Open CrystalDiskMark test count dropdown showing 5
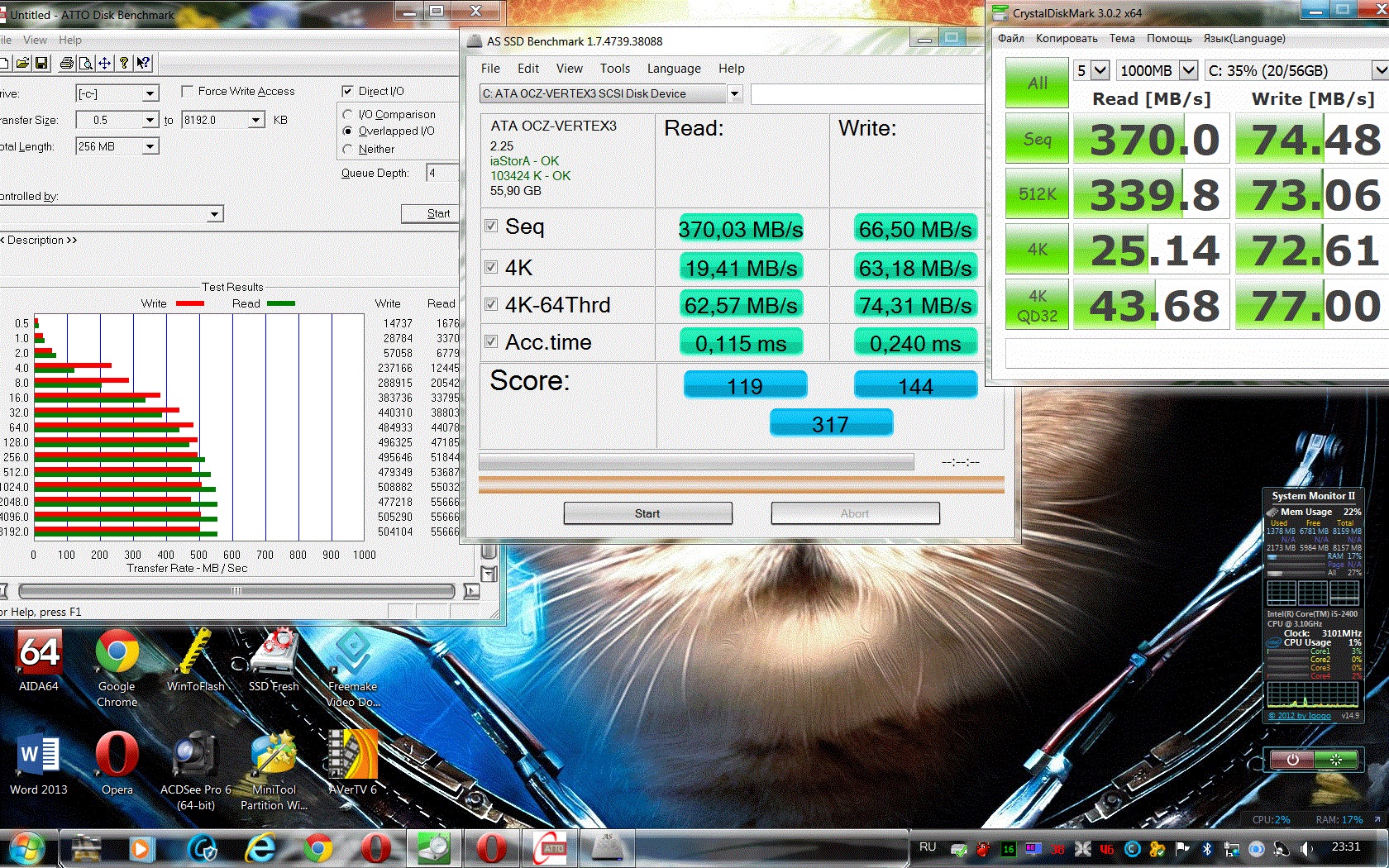The image size is (1389, 868). pyautogui.click(x=1091, y=71)
